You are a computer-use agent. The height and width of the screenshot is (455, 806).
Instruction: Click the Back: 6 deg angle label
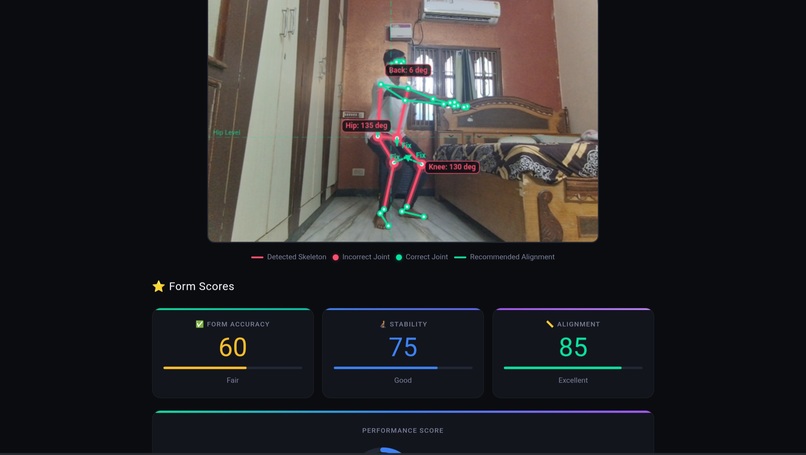(408, 70)
